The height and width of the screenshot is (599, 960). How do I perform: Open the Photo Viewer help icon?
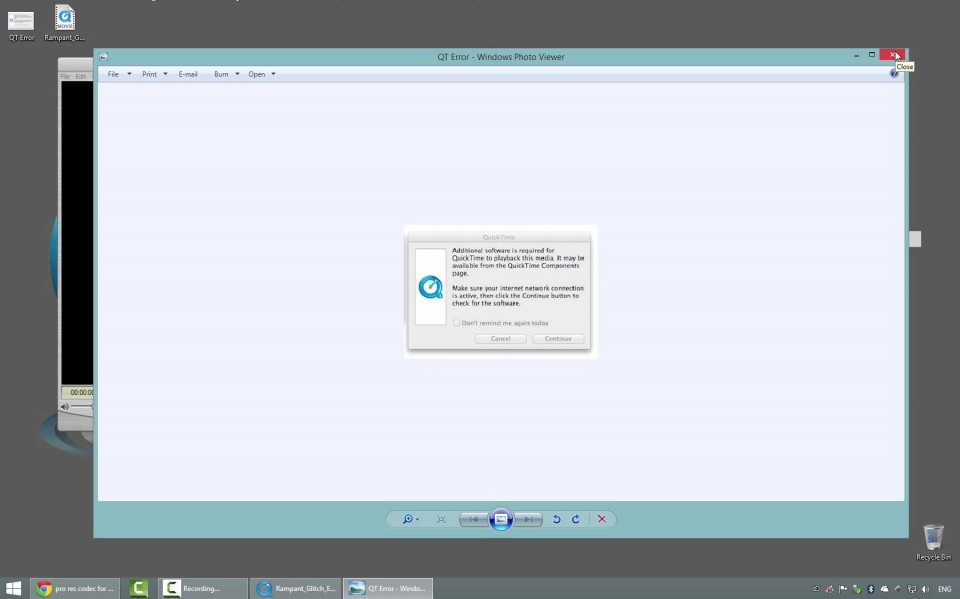tap(894, 74)
